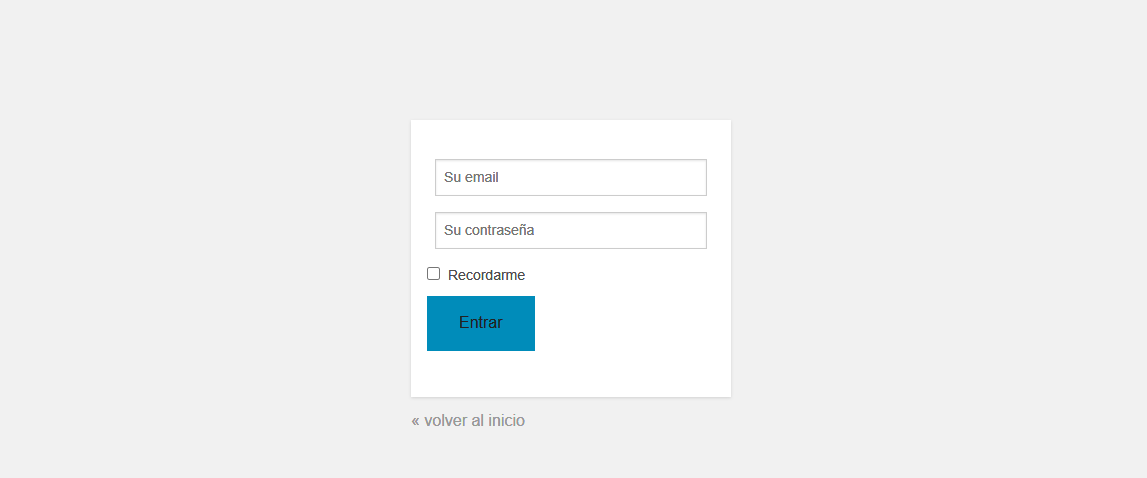Click the word "inicio" in the link

pos(506,421)
